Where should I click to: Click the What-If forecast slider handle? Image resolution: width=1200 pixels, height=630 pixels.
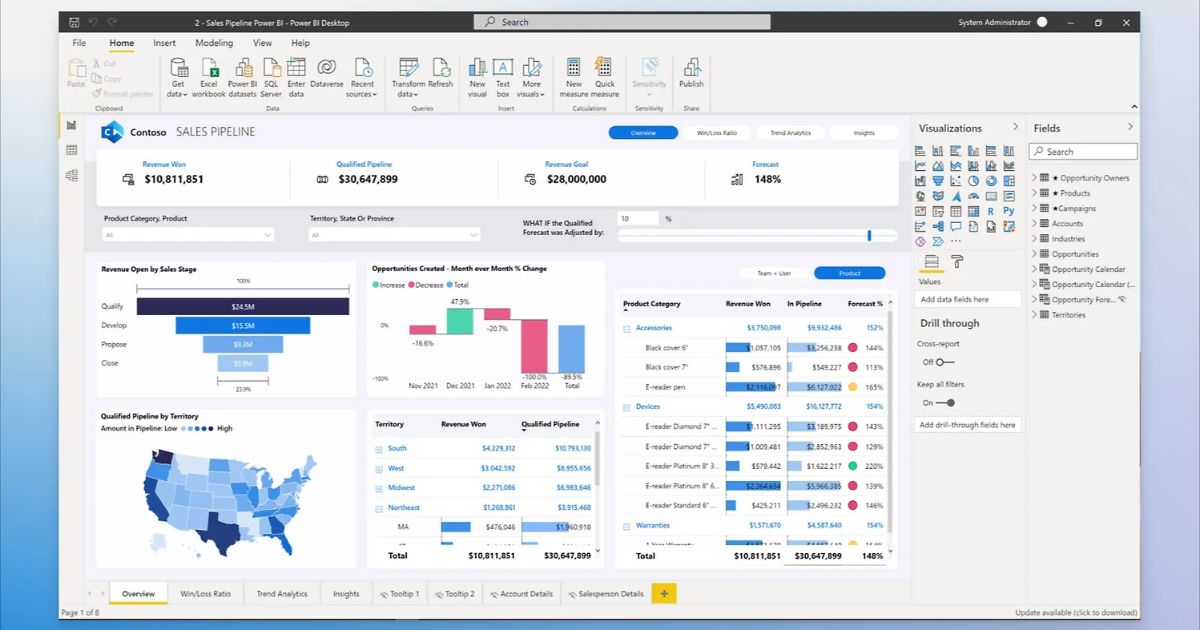coord(869,235)
